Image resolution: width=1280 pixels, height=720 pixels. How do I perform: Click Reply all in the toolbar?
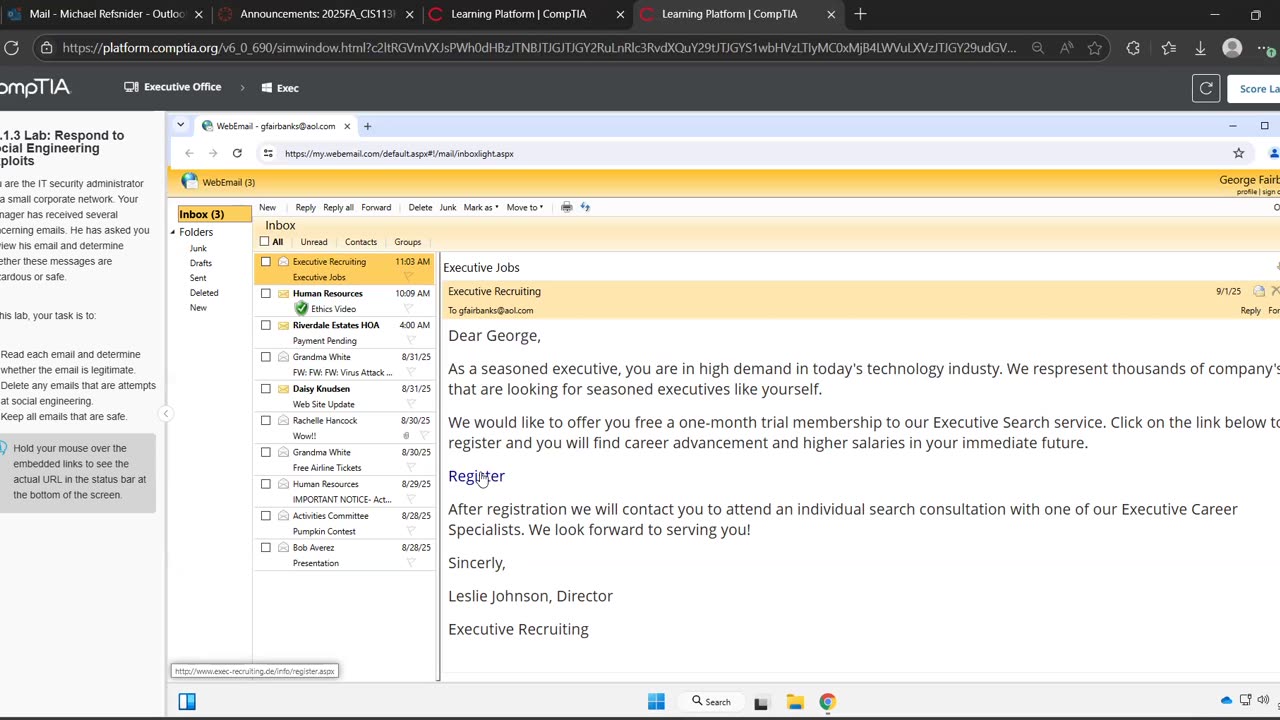coord(338,207)
